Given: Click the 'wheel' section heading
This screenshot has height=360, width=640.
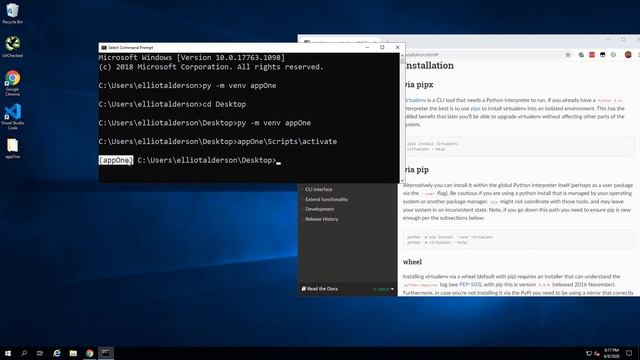Looking at the screenshot, I should point(412,262).
